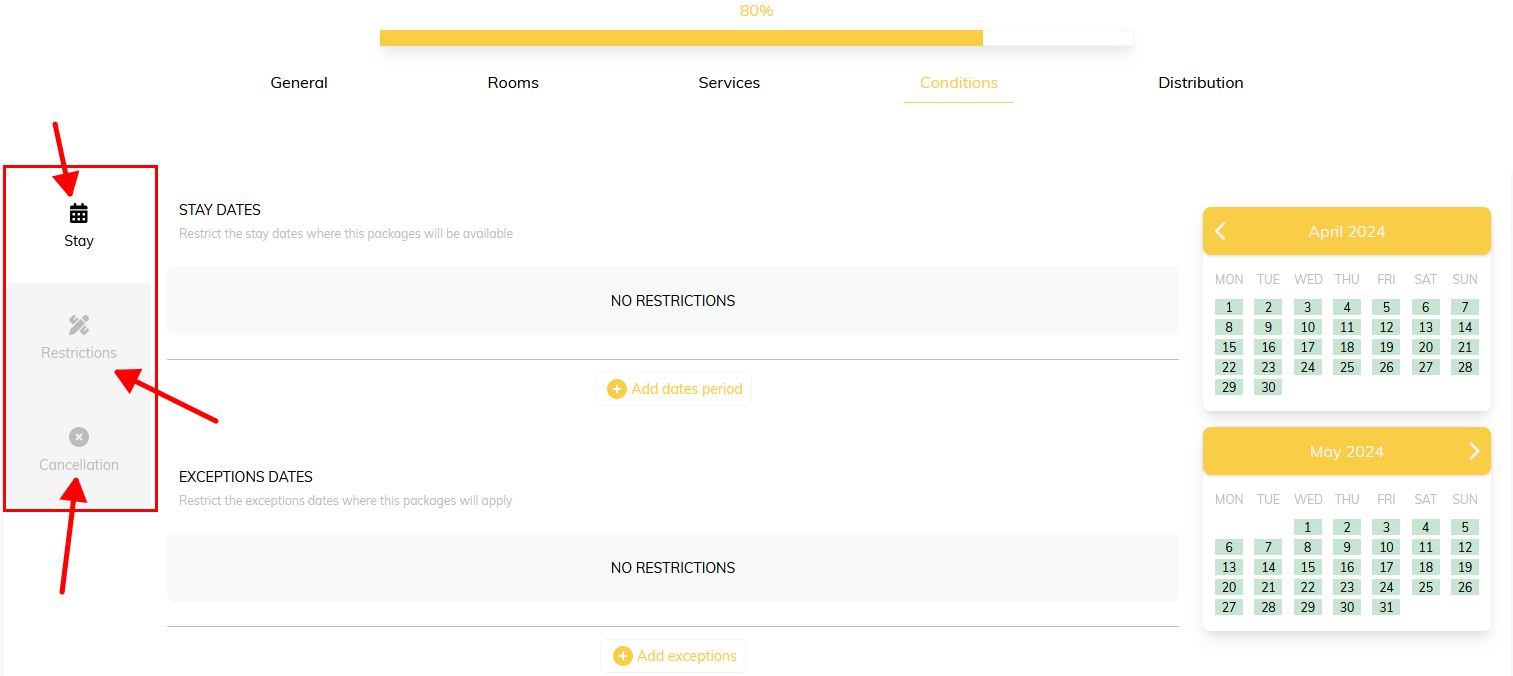Select the Conditions tab

click(958, 83)
